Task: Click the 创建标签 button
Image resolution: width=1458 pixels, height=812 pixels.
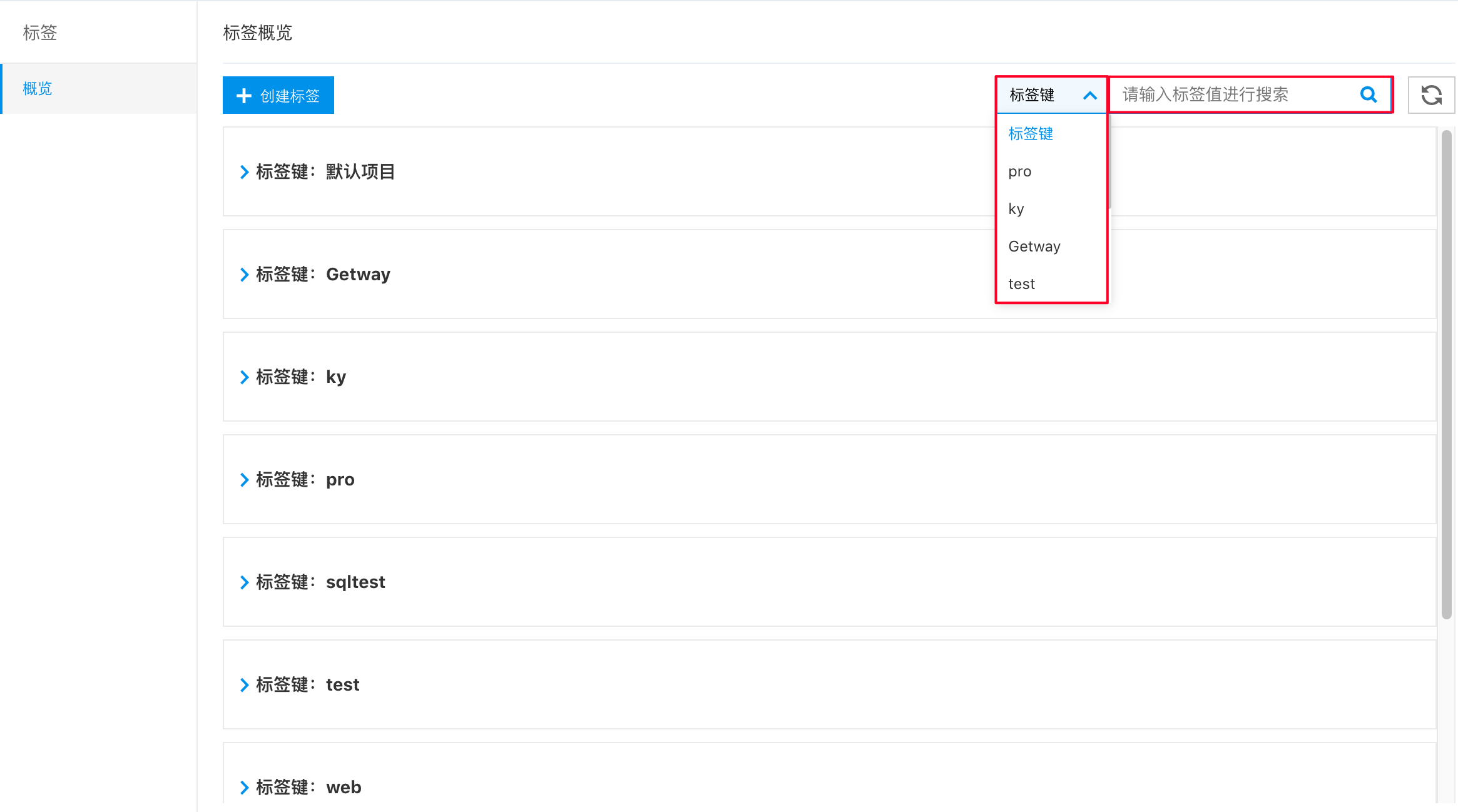Action: (x=278, y=95)
